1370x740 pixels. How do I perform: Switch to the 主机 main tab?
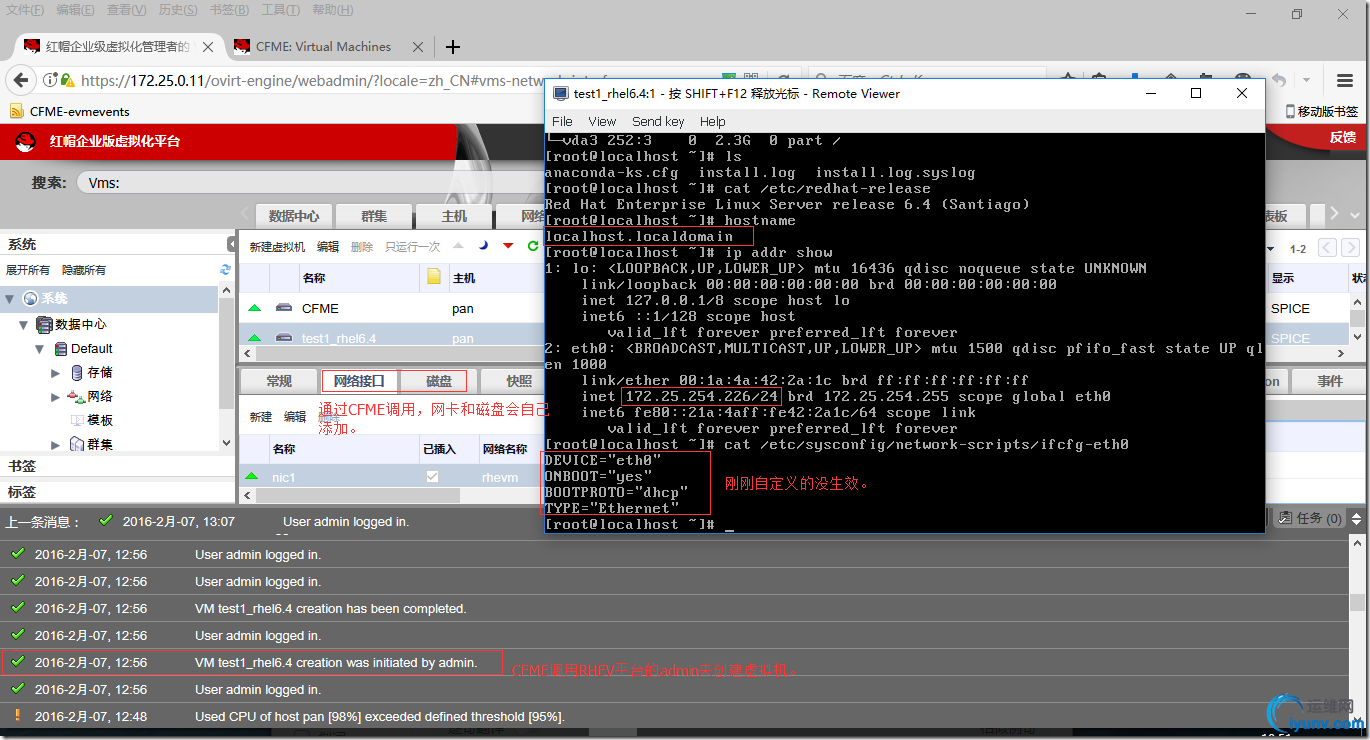pyautogui.click(x=454, y=216)
